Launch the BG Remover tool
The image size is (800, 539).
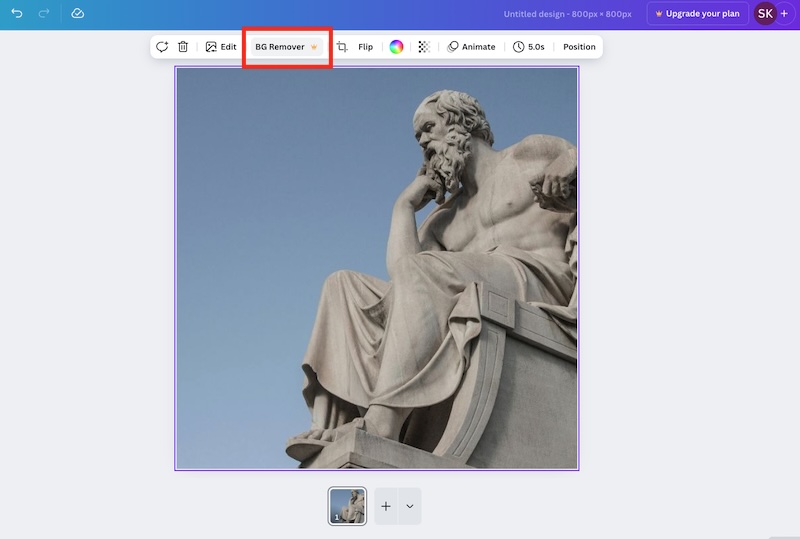(286, 47)
